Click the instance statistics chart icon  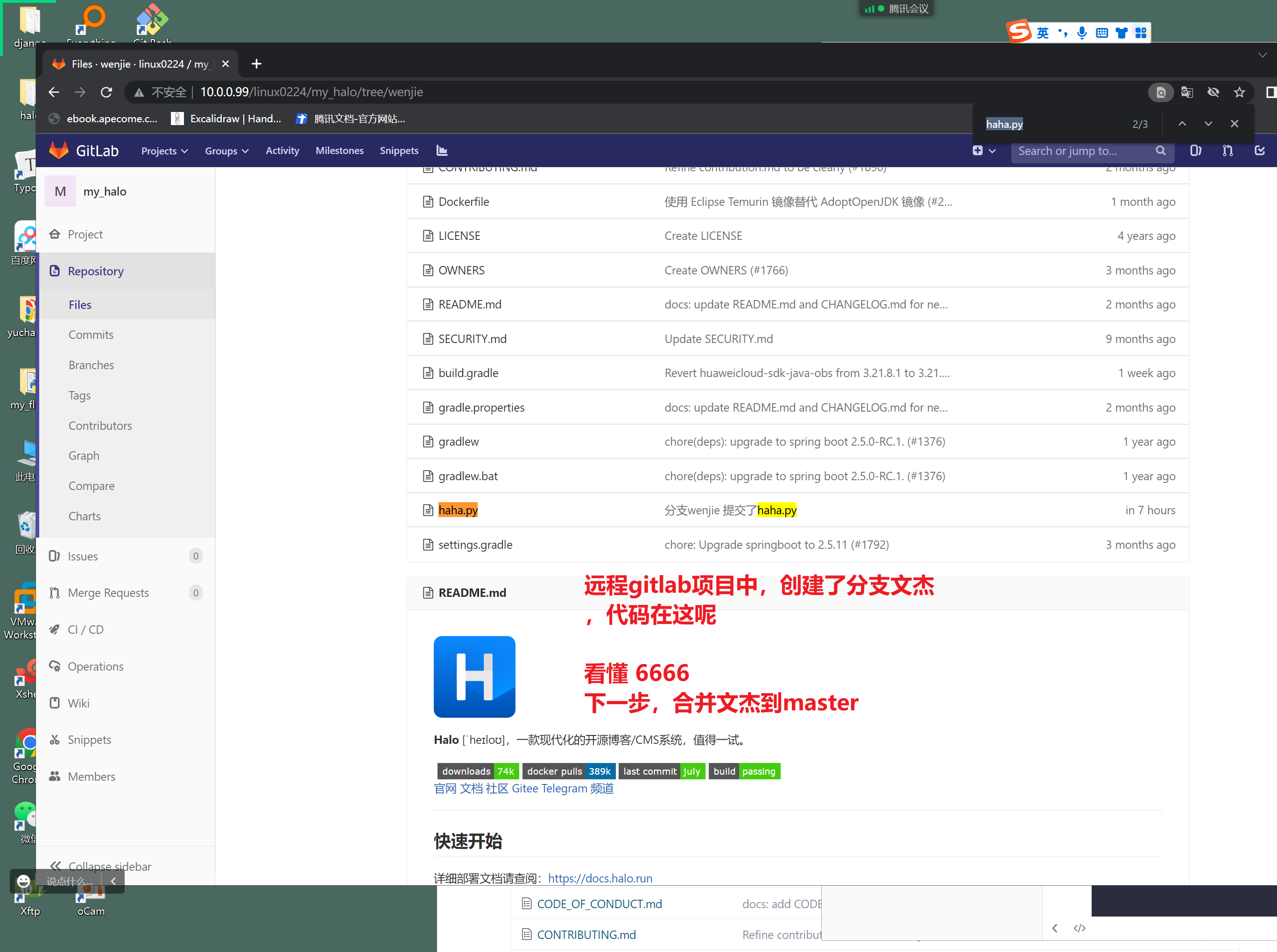[442, 150]
